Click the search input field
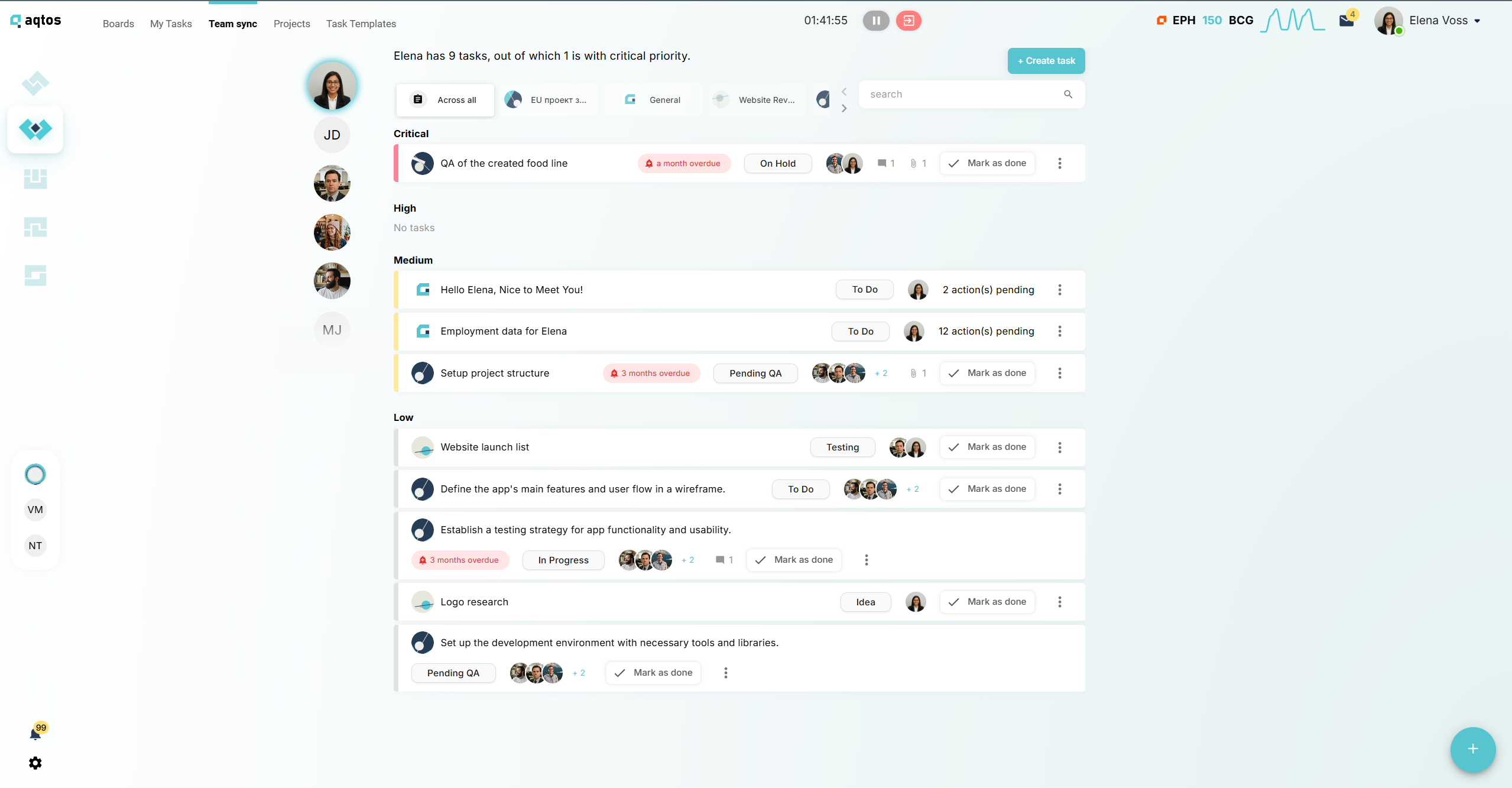The image size is (1512, 788). click(x=971, y=95)
